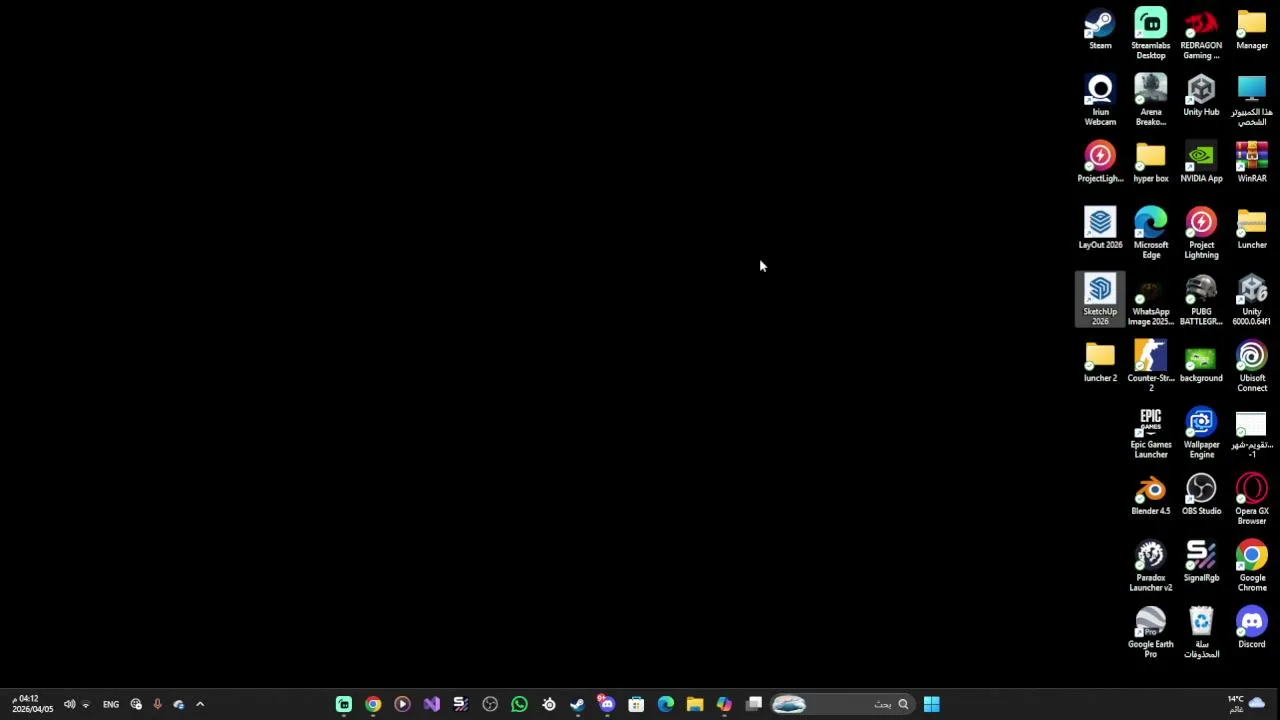Select the Epic Games Launcher shortcut
The image size is (1280, 720).
pyautogui.click(x=1151, y=433)
